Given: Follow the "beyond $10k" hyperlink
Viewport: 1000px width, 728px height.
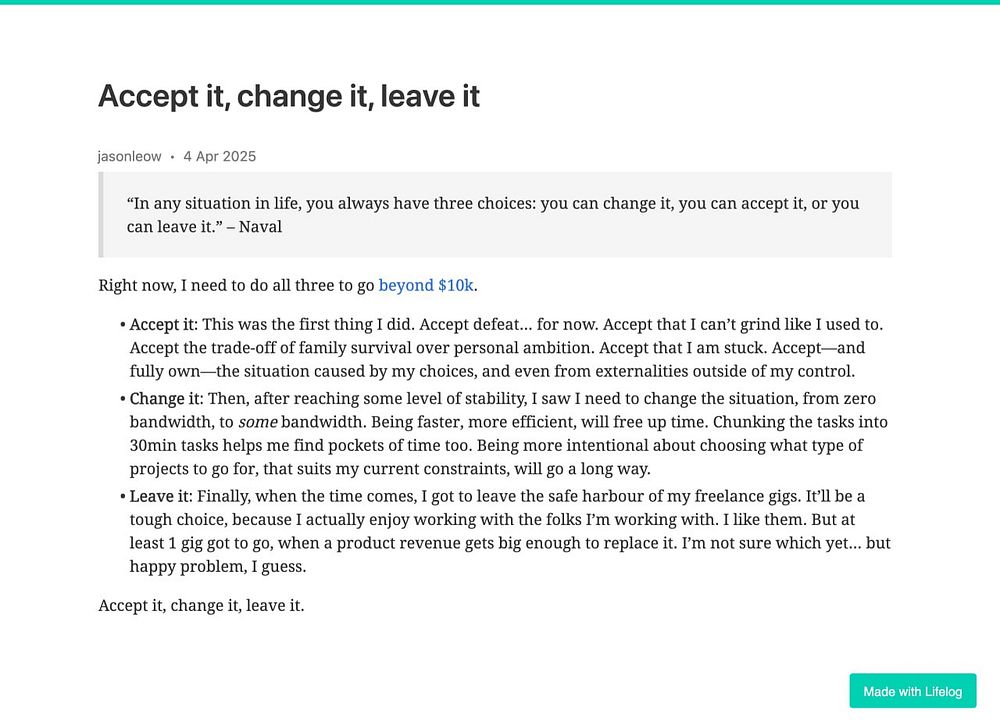Looking at the screenshot, I should [x=426, y=285].
